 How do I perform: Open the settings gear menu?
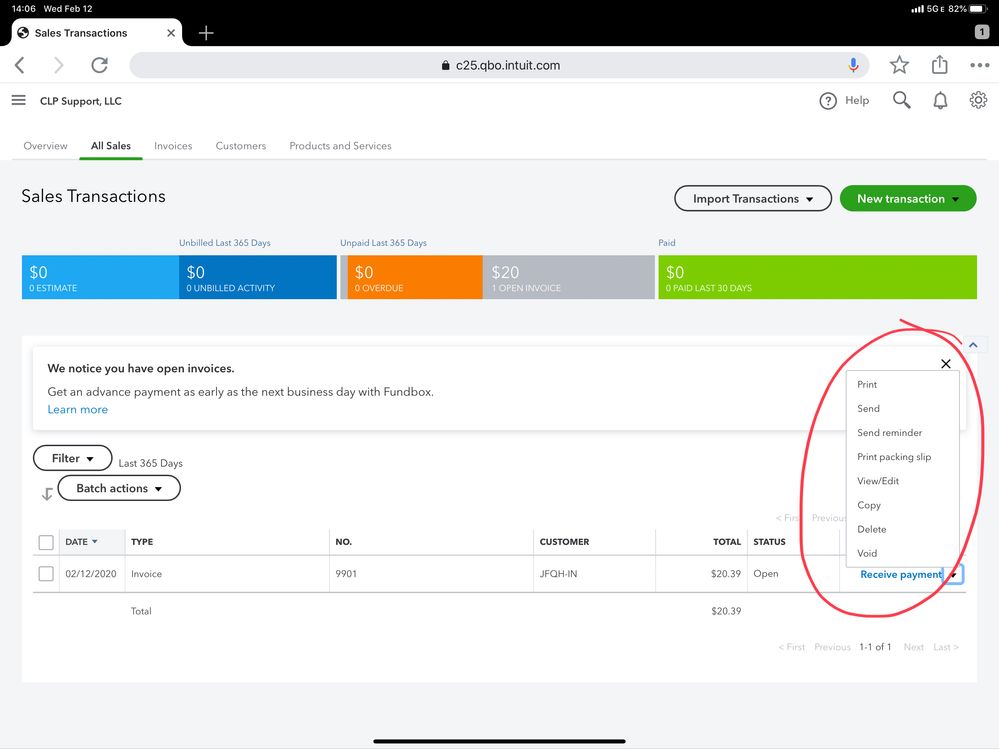tap(978, 100)
